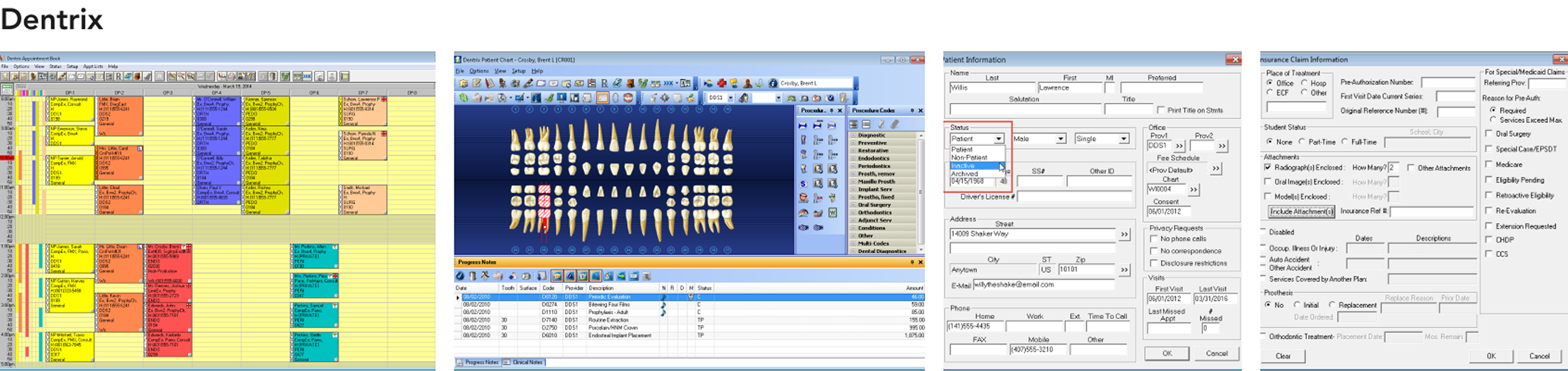Check the Medicare checkbox

coord(1489,165)
